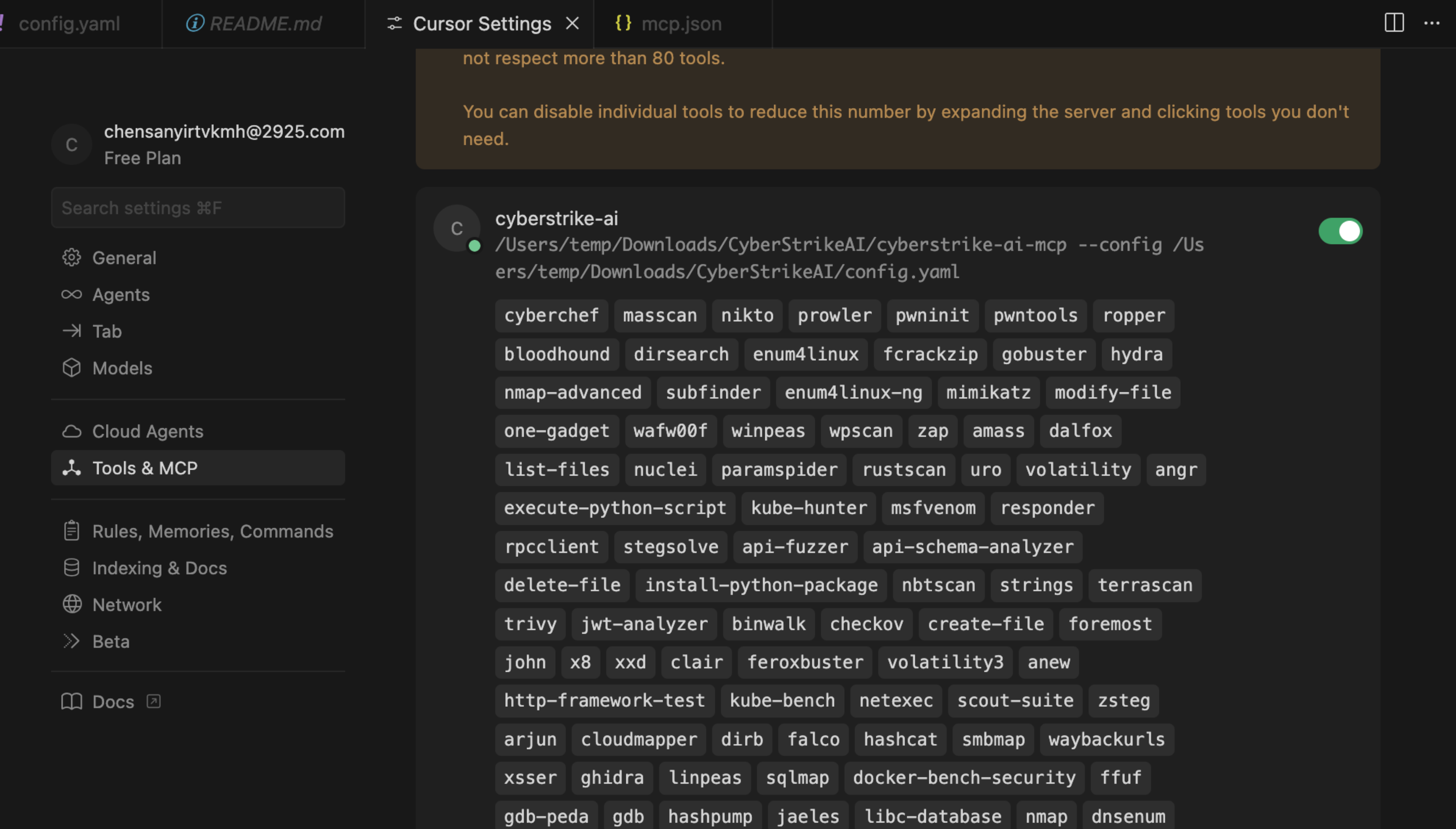
Task: Open the editor more actions ellipsis menu
Action: [x=1432, y=24]
